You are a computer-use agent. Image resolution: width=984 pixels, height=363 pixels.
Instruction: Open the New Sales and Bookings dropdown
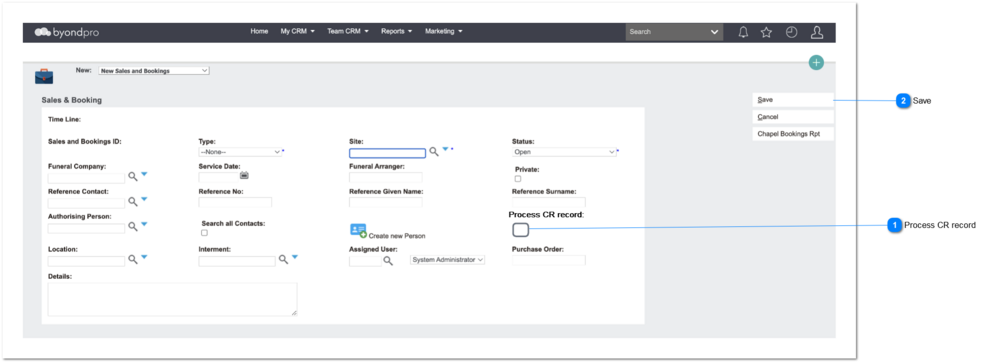coord(154,71)
